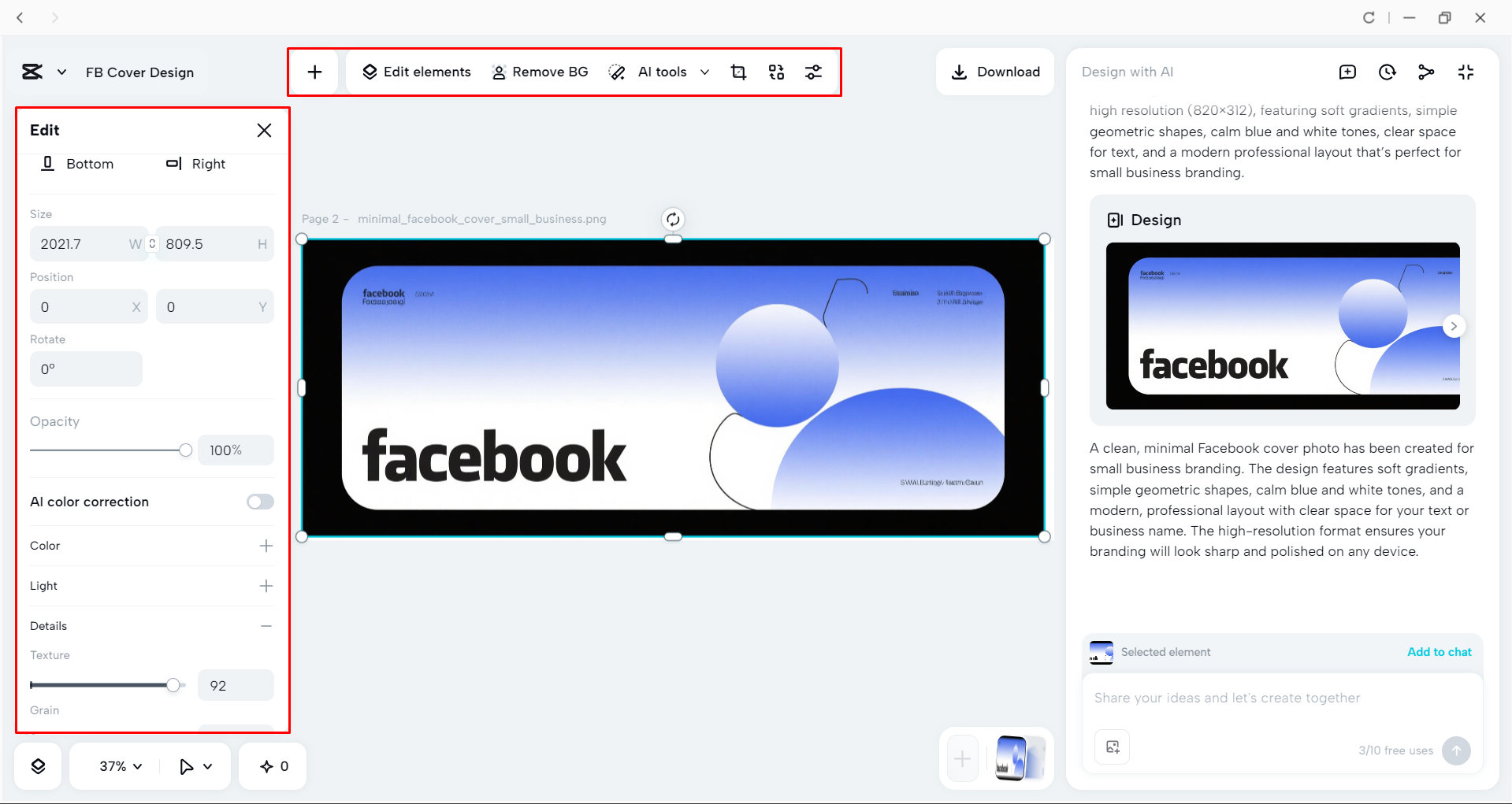
Task: Click the back navigation arrow
Action: [20, 17]
